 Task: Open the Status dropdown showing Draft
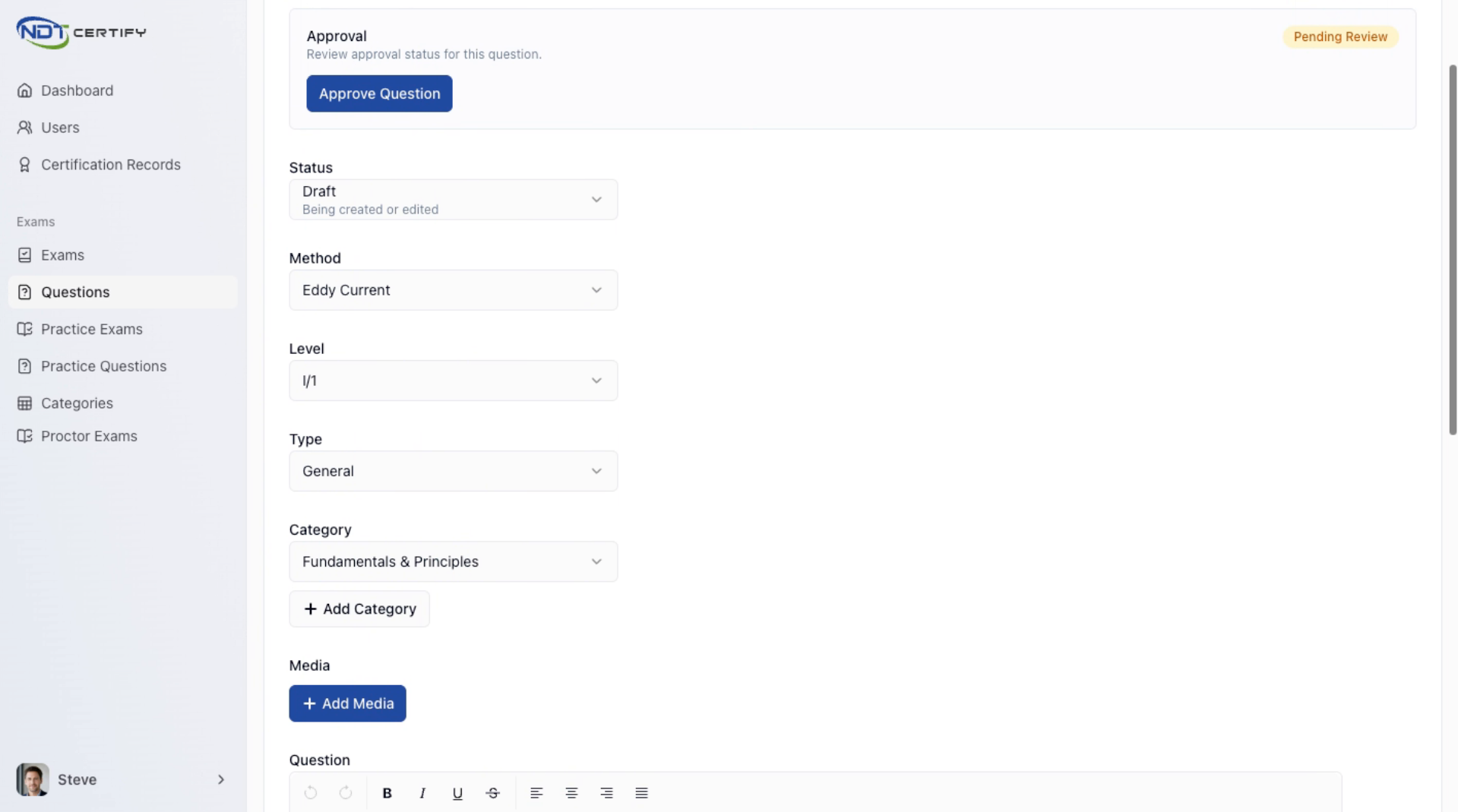coord(454,200)
